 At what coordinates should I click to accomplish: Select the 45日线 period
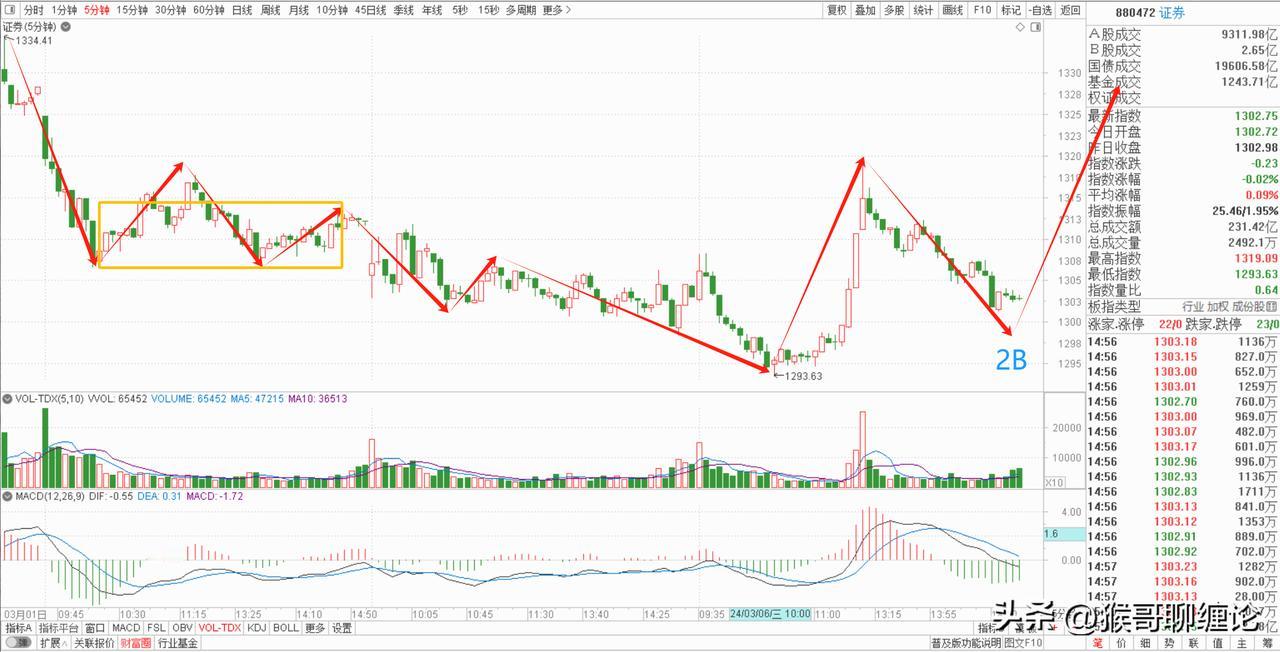pyautogui.click(x=371, y=10)
